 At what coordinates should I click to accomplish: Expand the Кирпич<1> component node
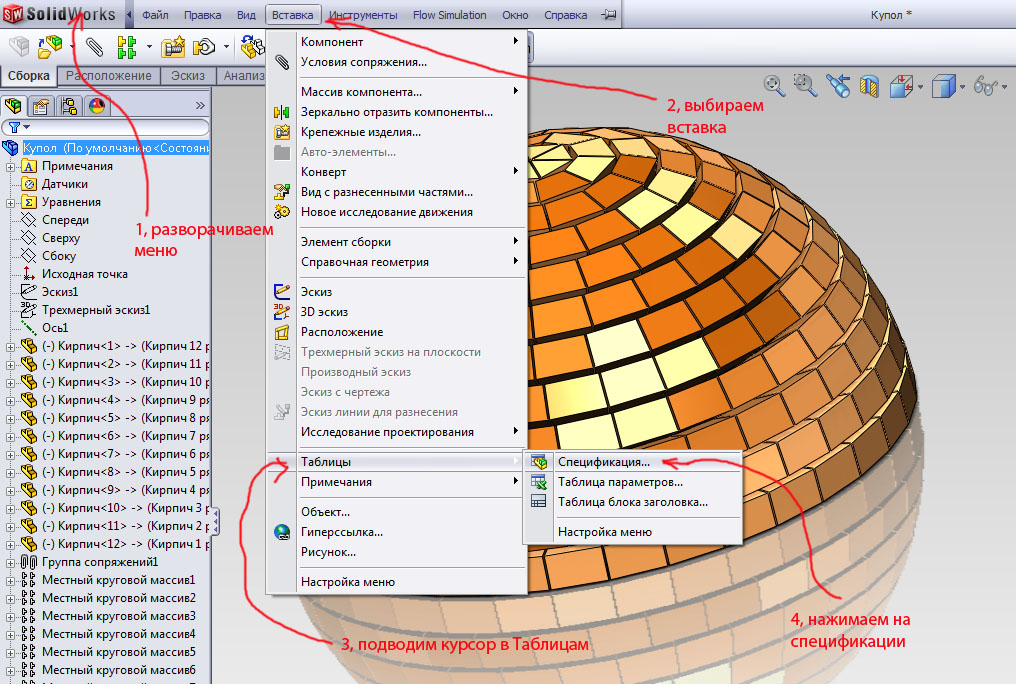tap(11, 346)
